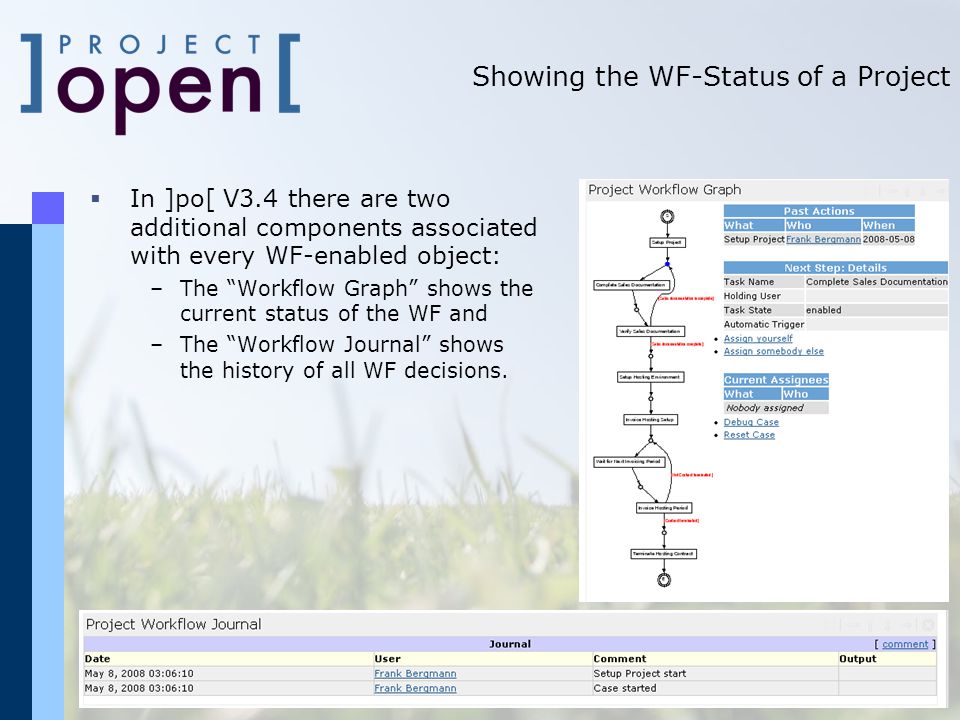Click the Setup Project cell in Past Actions
The width and height of the screenshot is (960, 720).
(754, 239)
